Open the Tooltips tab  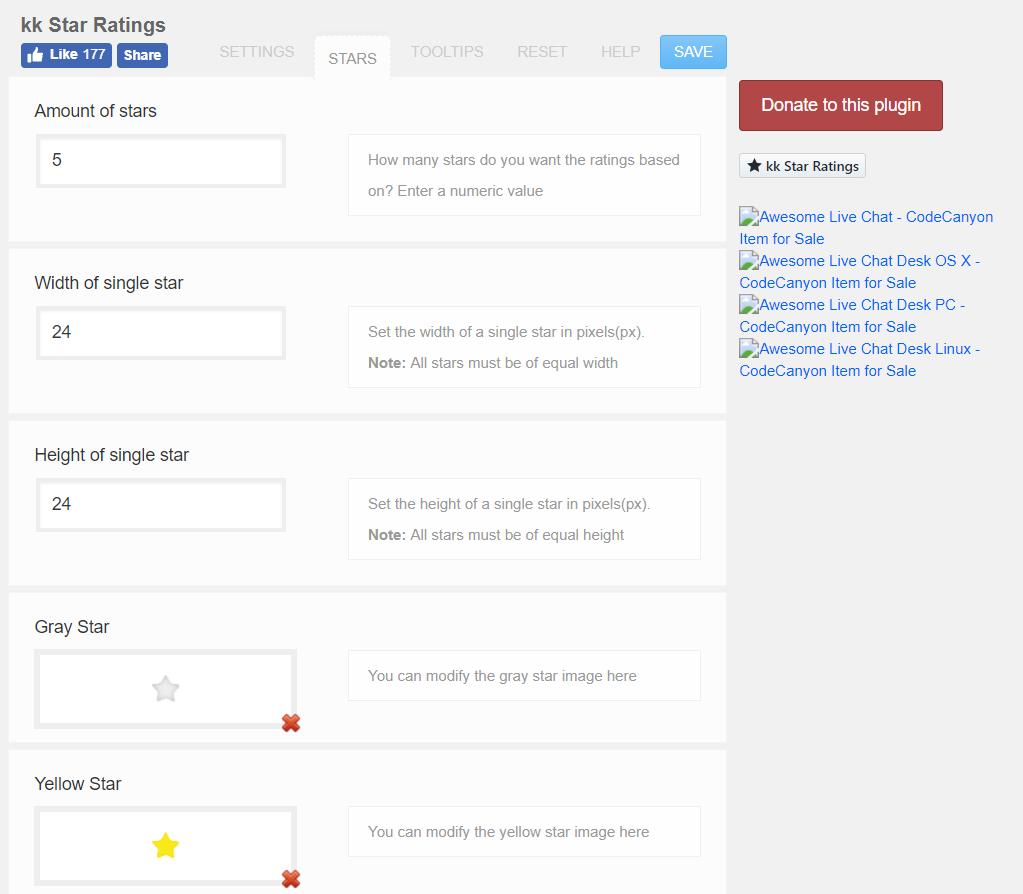coord(447,52)
